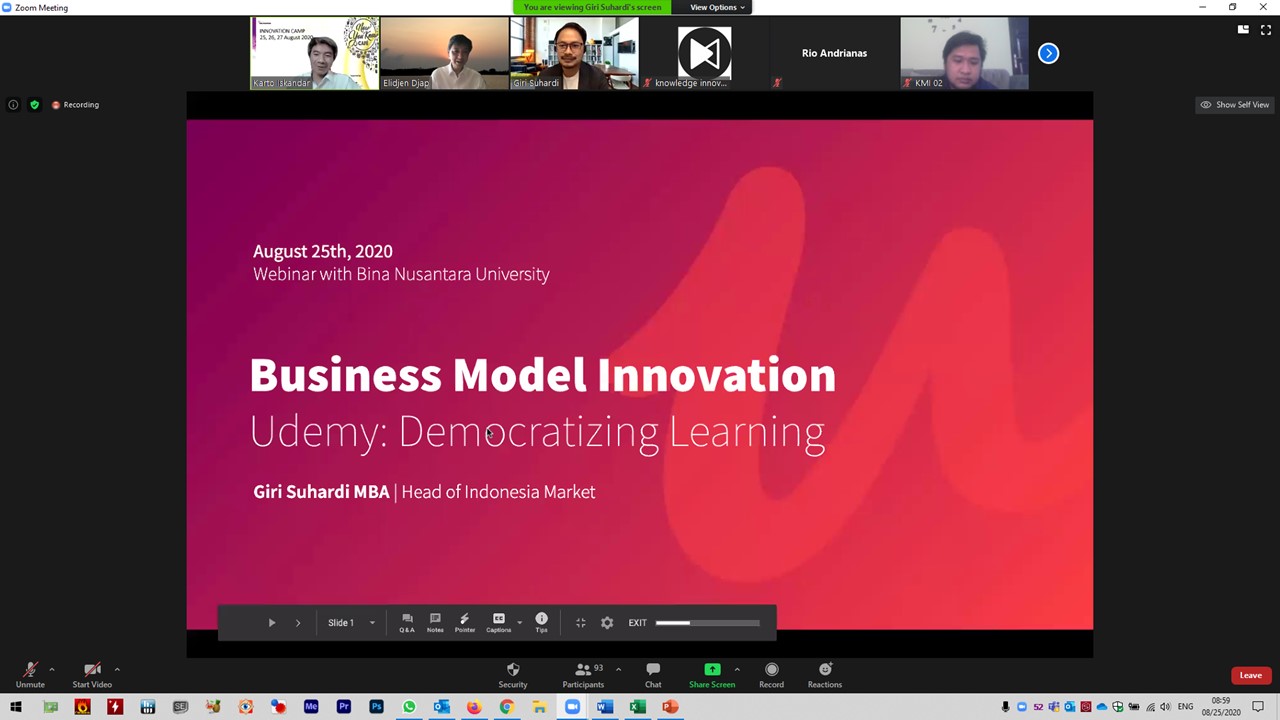Image resolution: width=1280 pixels, height=720 pixels.
Task: Toggle fullscreen icon at top right
Action: click(1265, 29)
